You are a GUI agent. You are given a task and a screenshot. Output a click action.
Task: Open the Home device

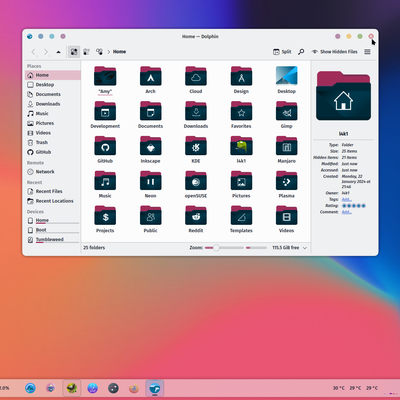pos(53,220)
